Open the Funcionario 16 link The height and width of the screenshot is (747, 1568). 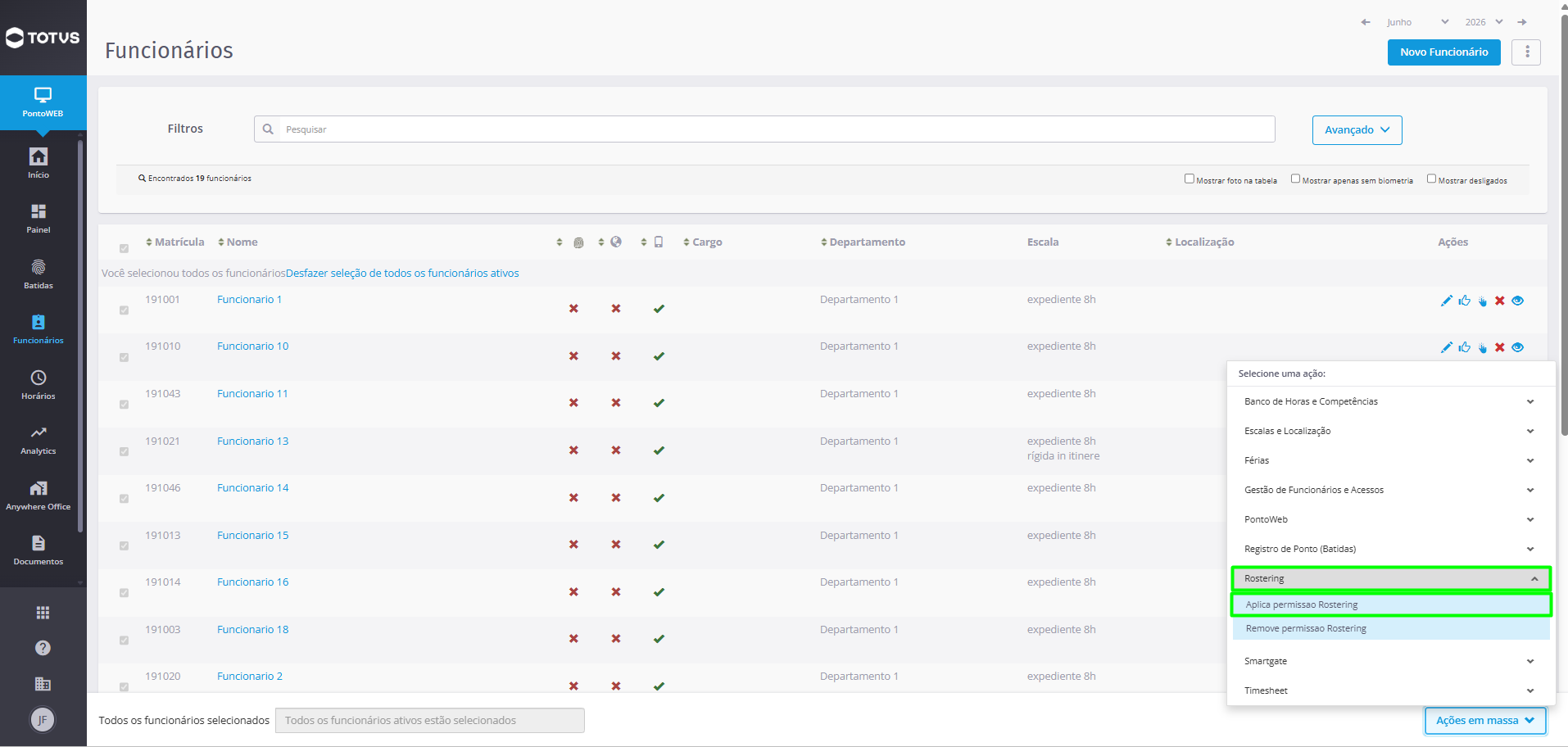click(x=252, y=582)
